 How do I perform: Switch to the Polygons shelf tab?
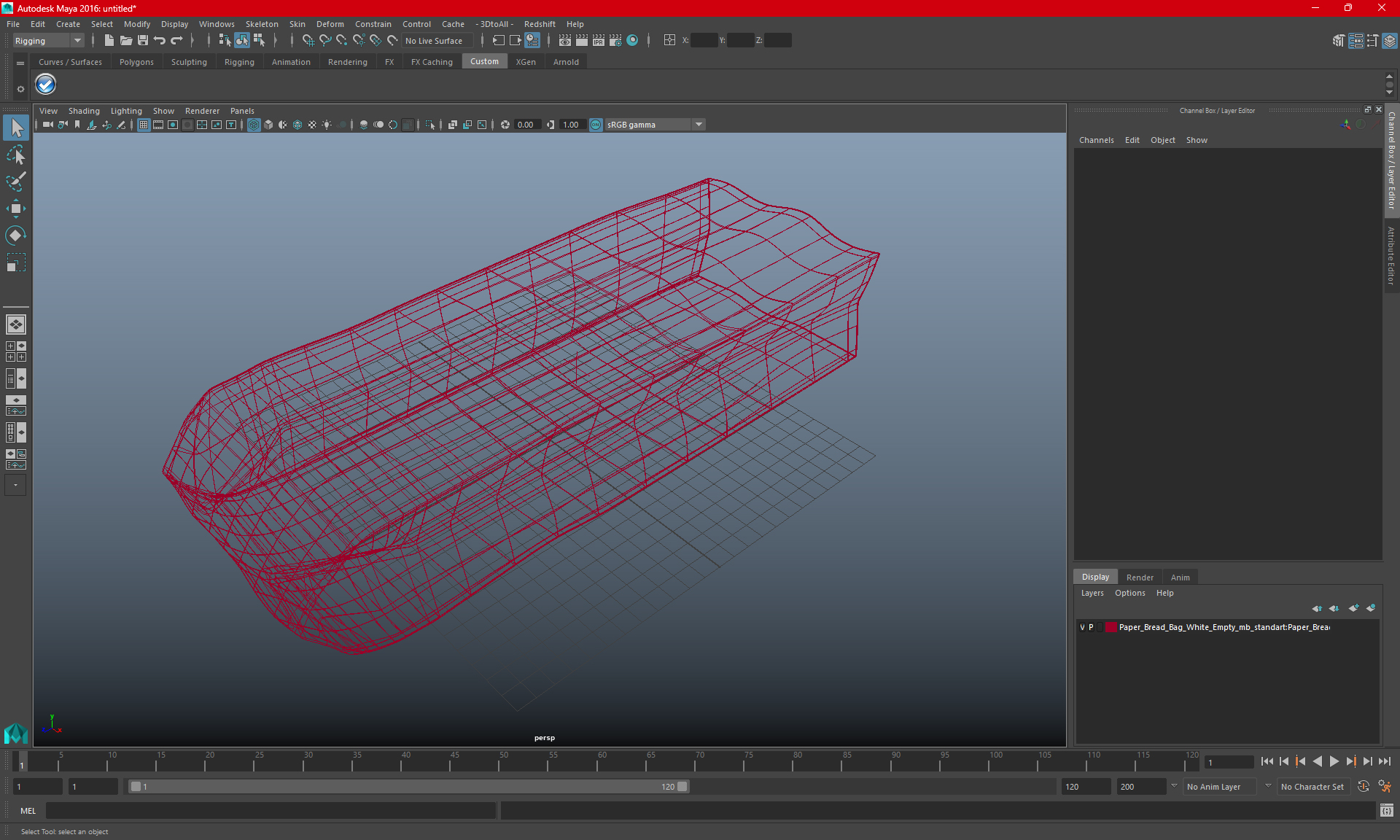[x=136, y=62]
